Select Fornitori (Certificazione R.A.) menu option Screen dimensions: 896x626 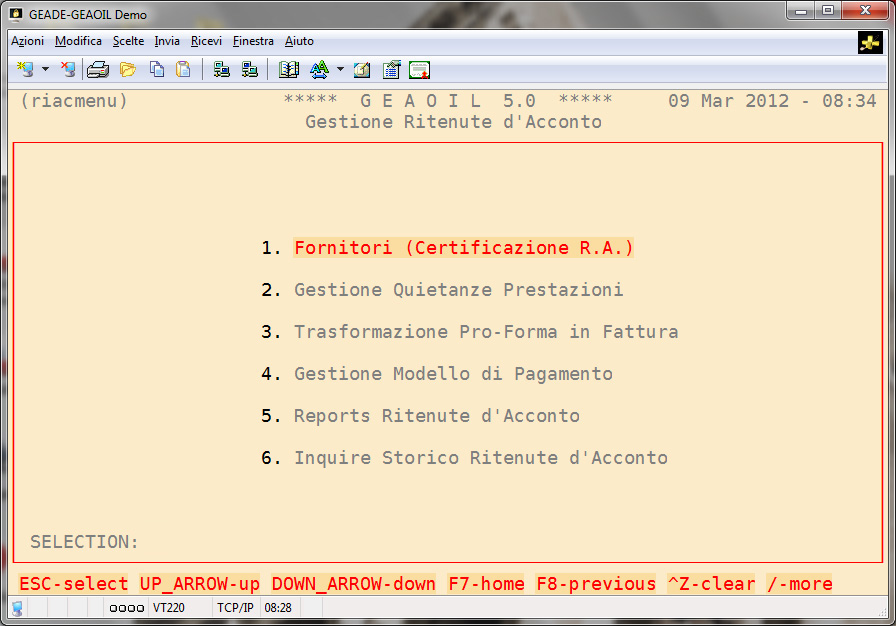(463, 248)
